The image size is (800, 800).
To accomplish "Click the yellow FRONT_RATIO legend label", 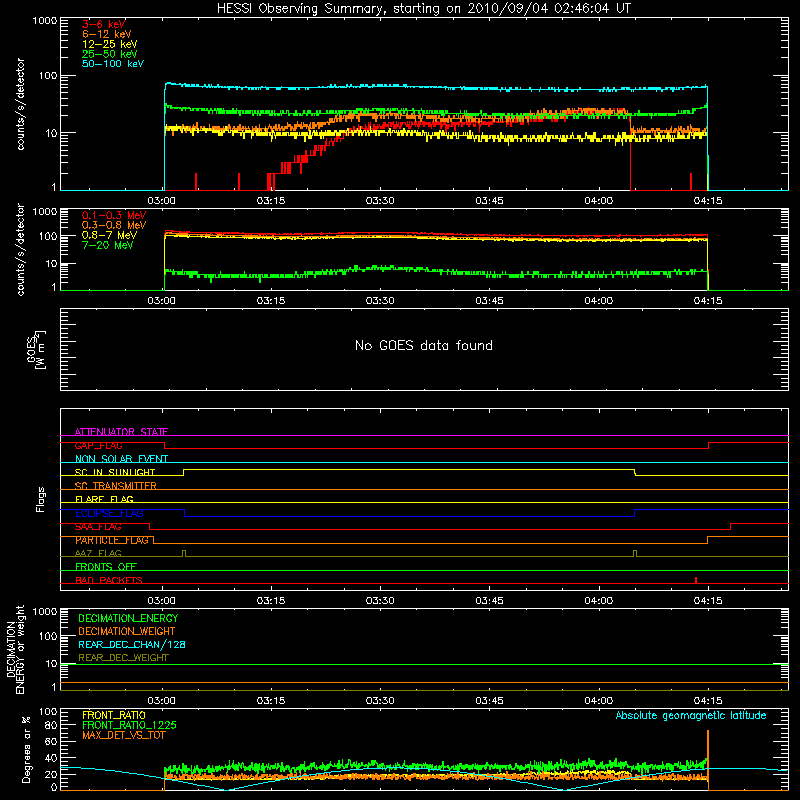I will [x=114, y=715].
